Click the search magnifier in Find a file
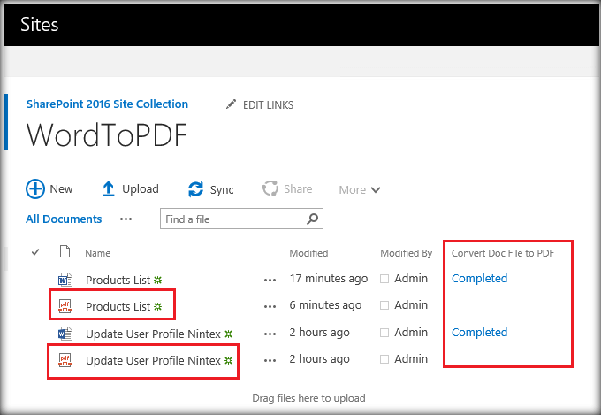Viewport: 602px width, 416px height. point(313,219)
